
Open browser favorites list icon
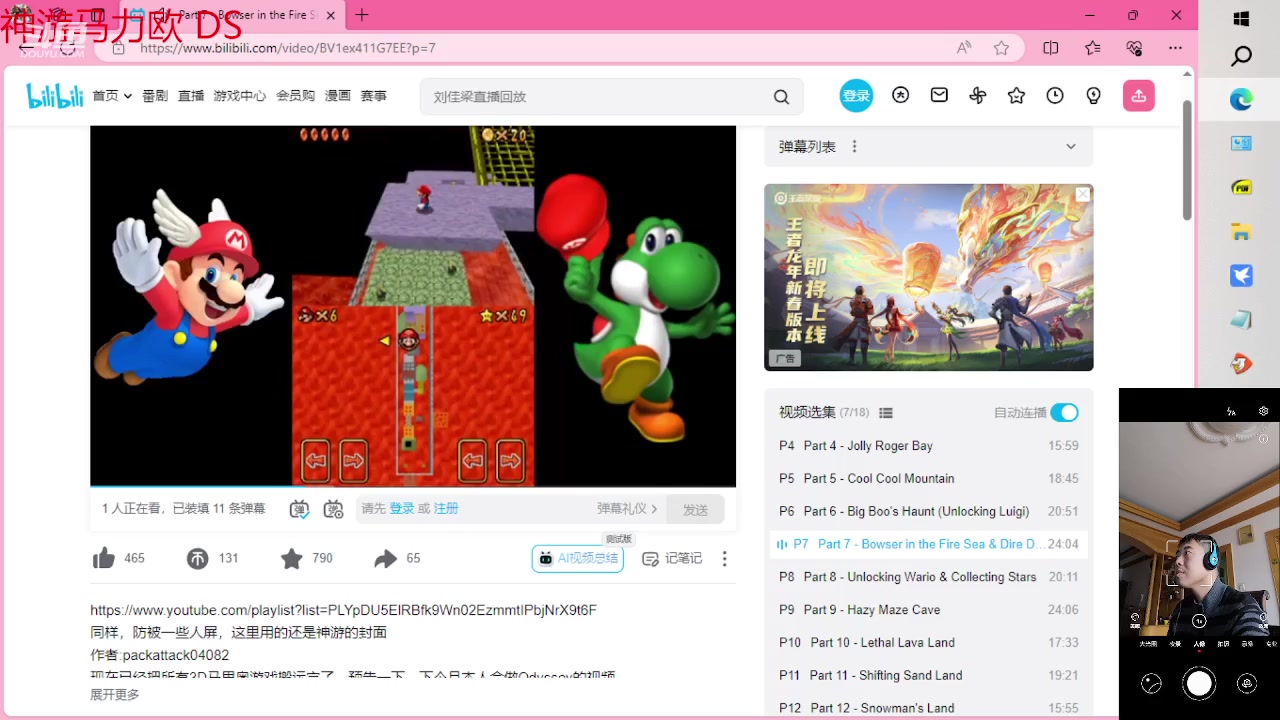point(1092,48)
